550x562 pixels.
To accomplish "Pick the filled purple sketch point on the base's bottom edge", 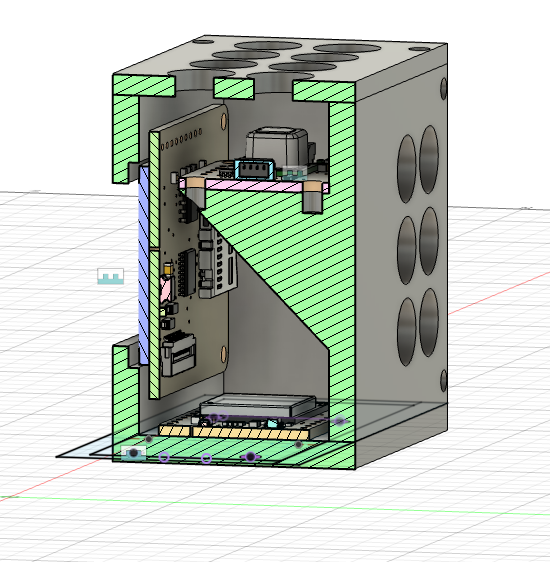I will [250, 457].
